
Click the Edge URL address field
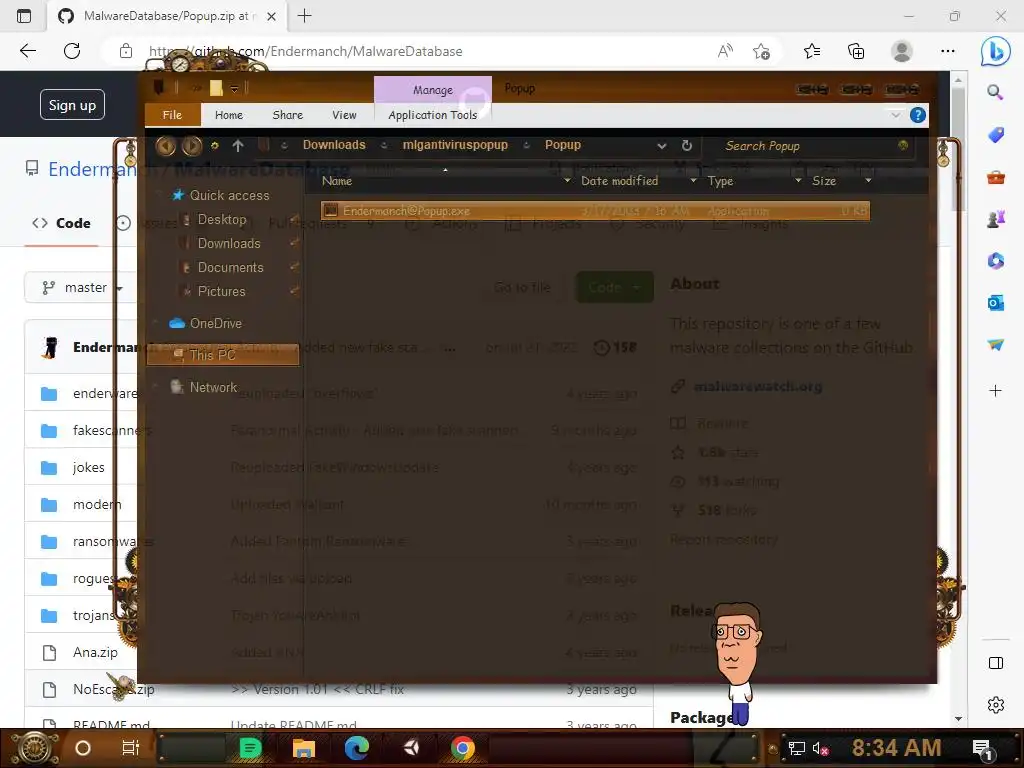click(x=418, y=51)
